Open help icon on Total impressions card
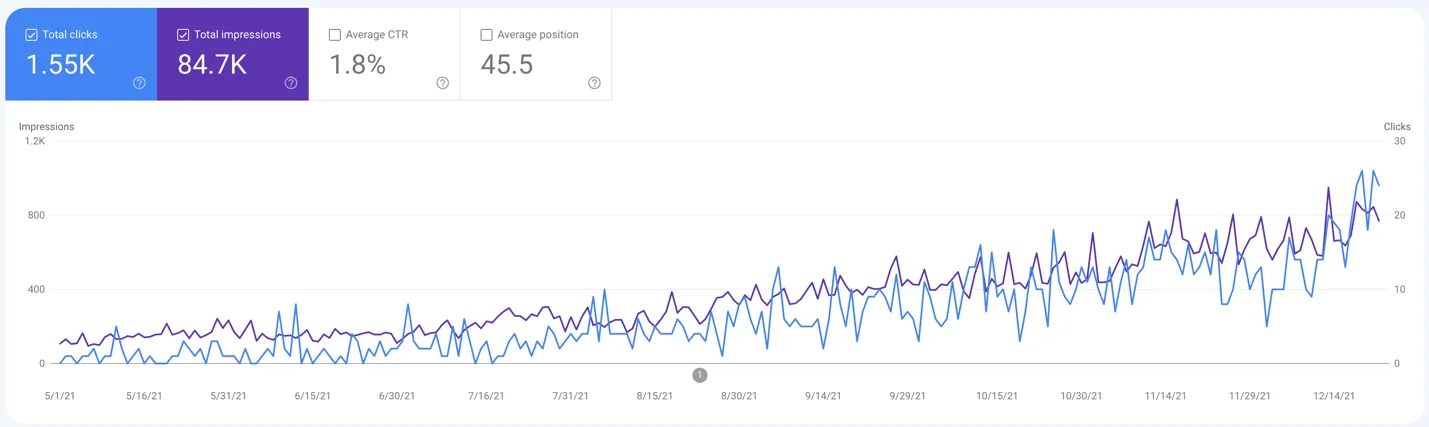 291,83
